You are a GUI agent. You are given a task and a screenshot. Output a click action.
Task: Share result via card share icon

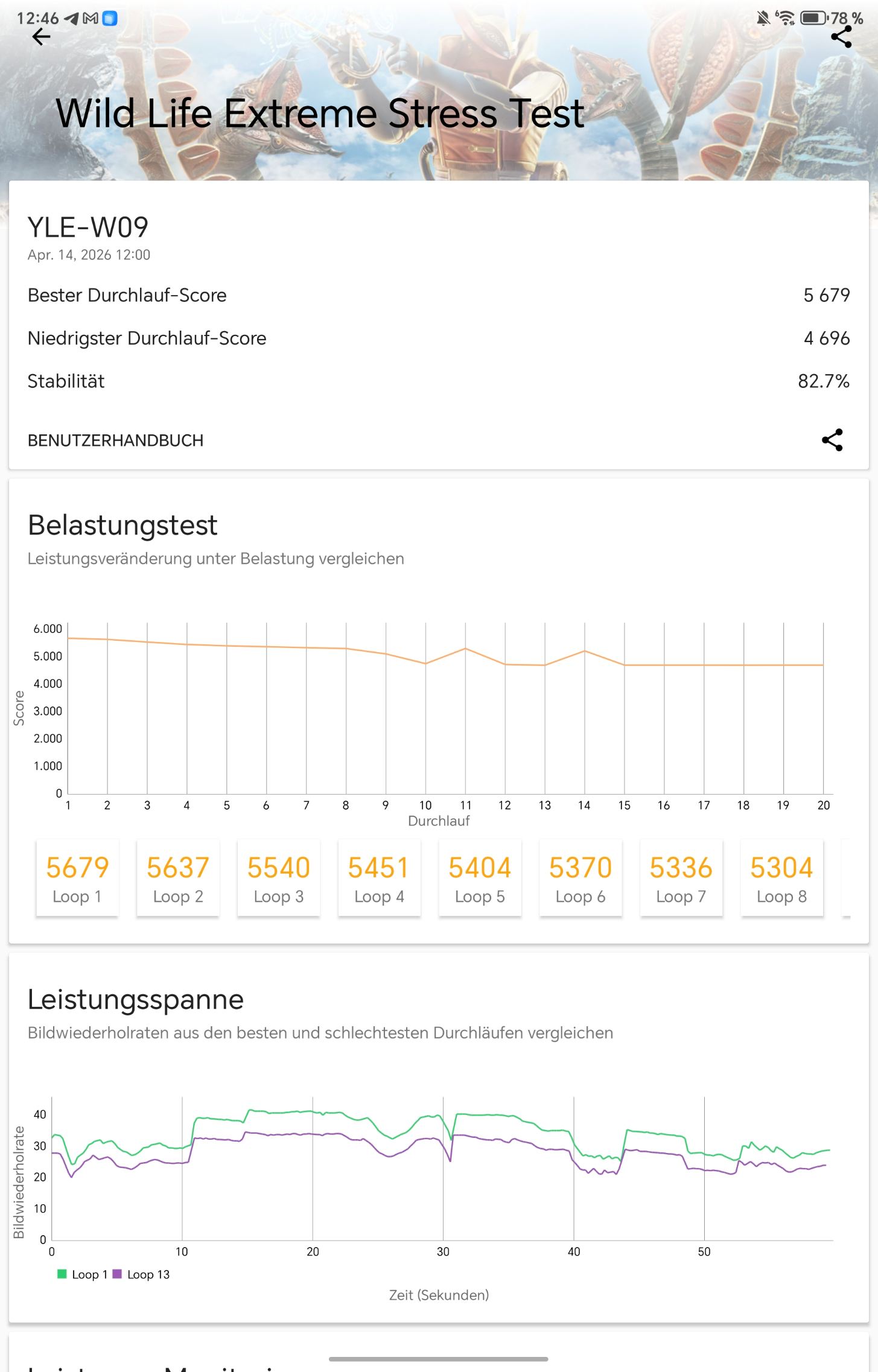coord(832,440)
